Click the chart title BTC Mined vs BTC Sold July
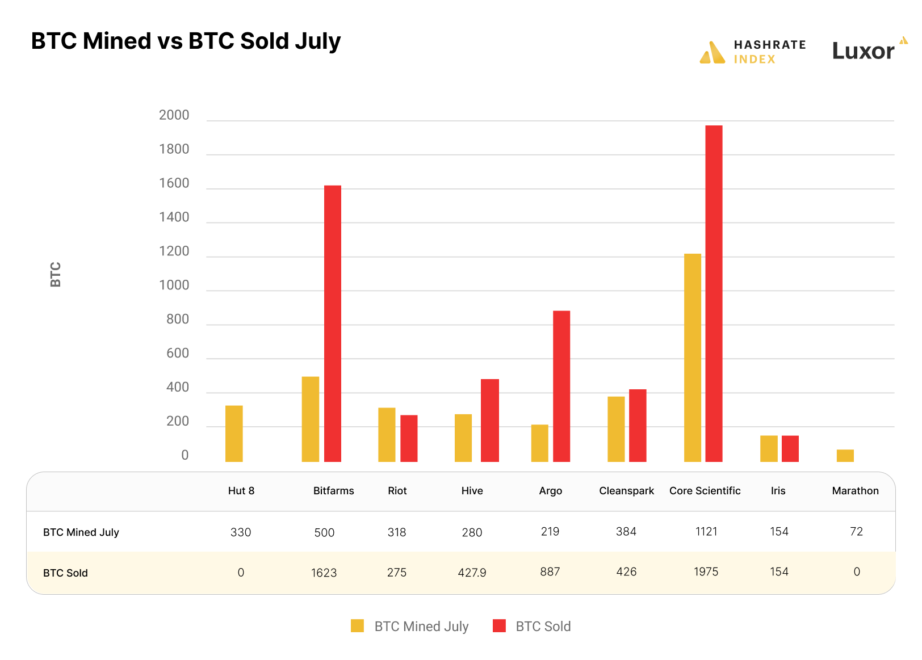Screen dimensions: 922x660 pos(186,42)
